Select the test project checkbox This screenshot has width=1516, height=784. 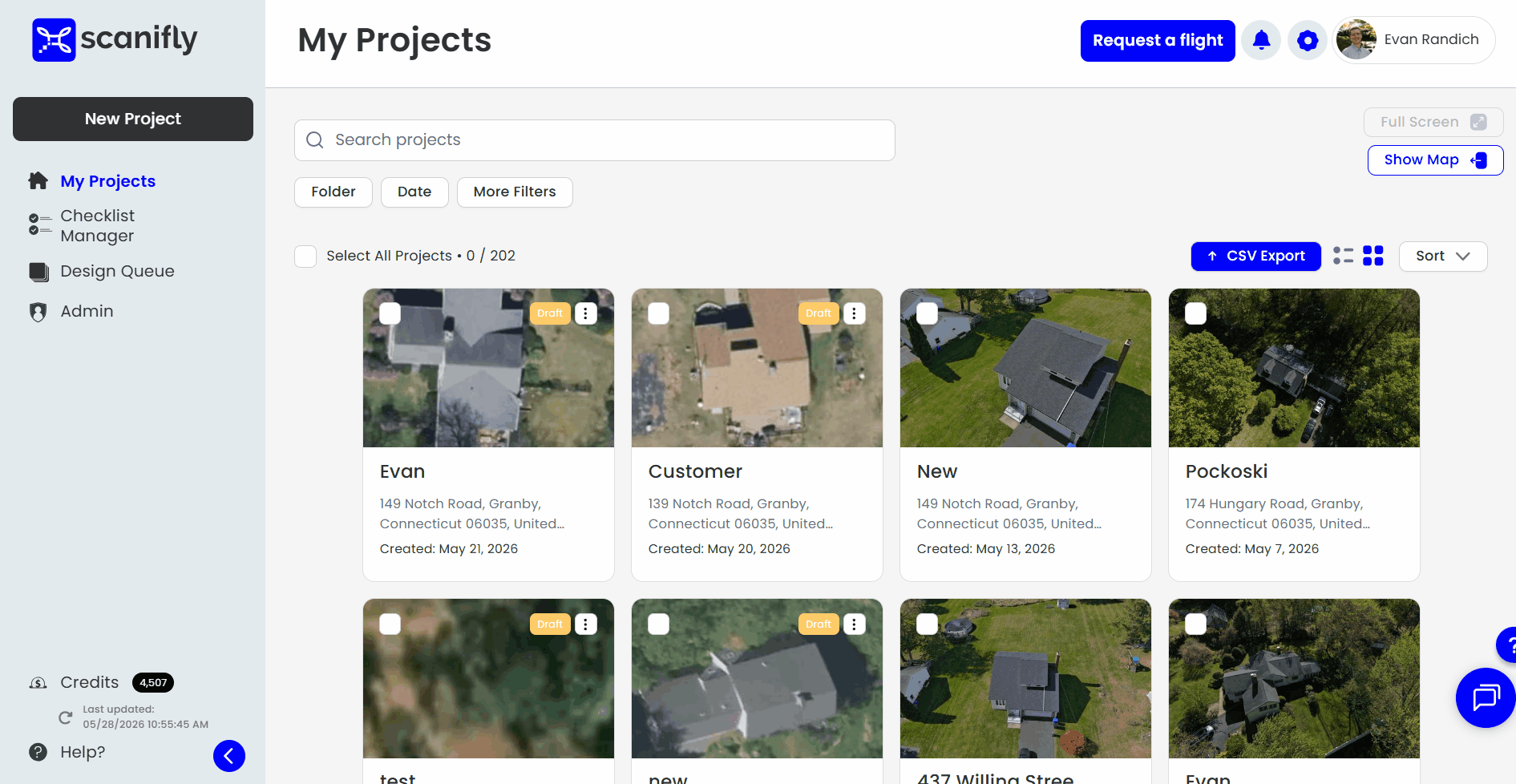tap(390, 624)
